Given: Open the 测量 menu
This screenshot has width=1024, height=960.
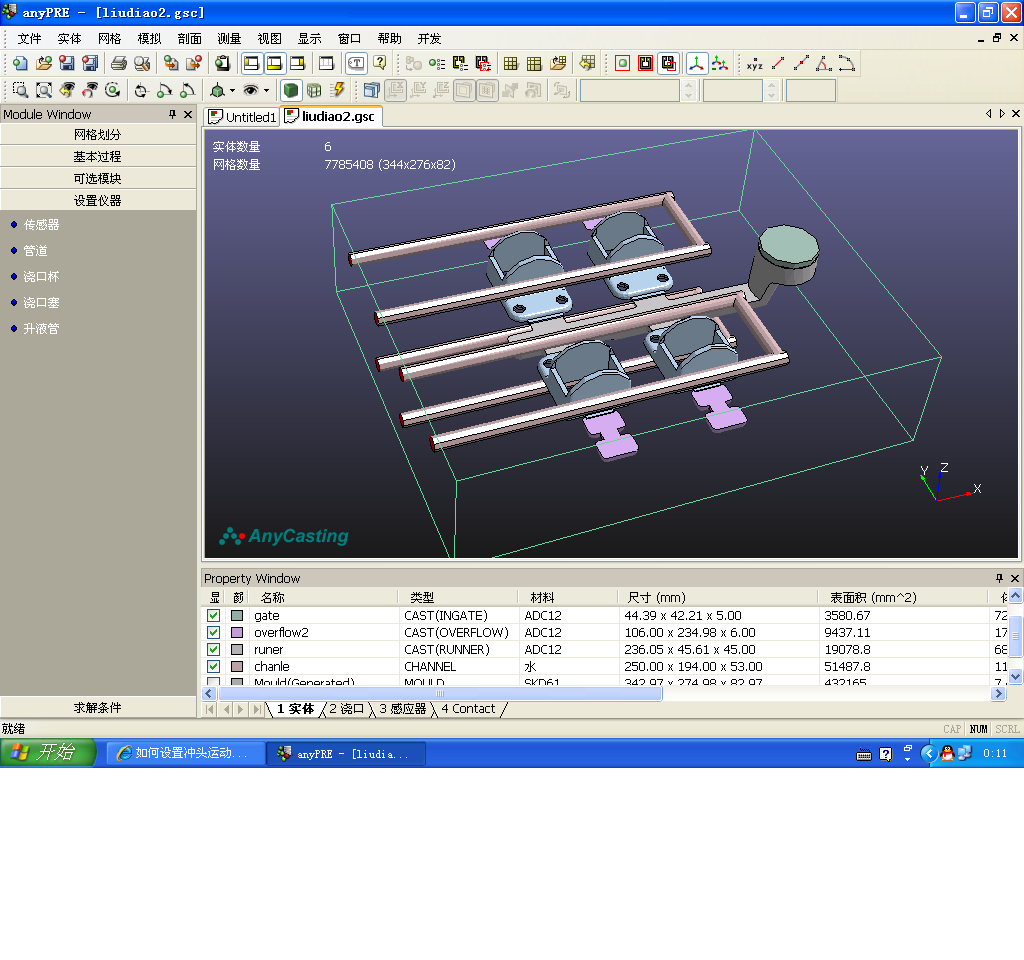Looking at the screenshot, I should pos(229,39).
